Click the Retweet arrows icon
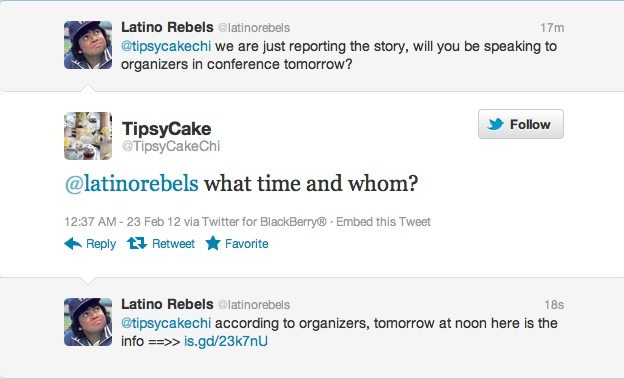Viewport: 624px width, 379px height. [137, 243]
